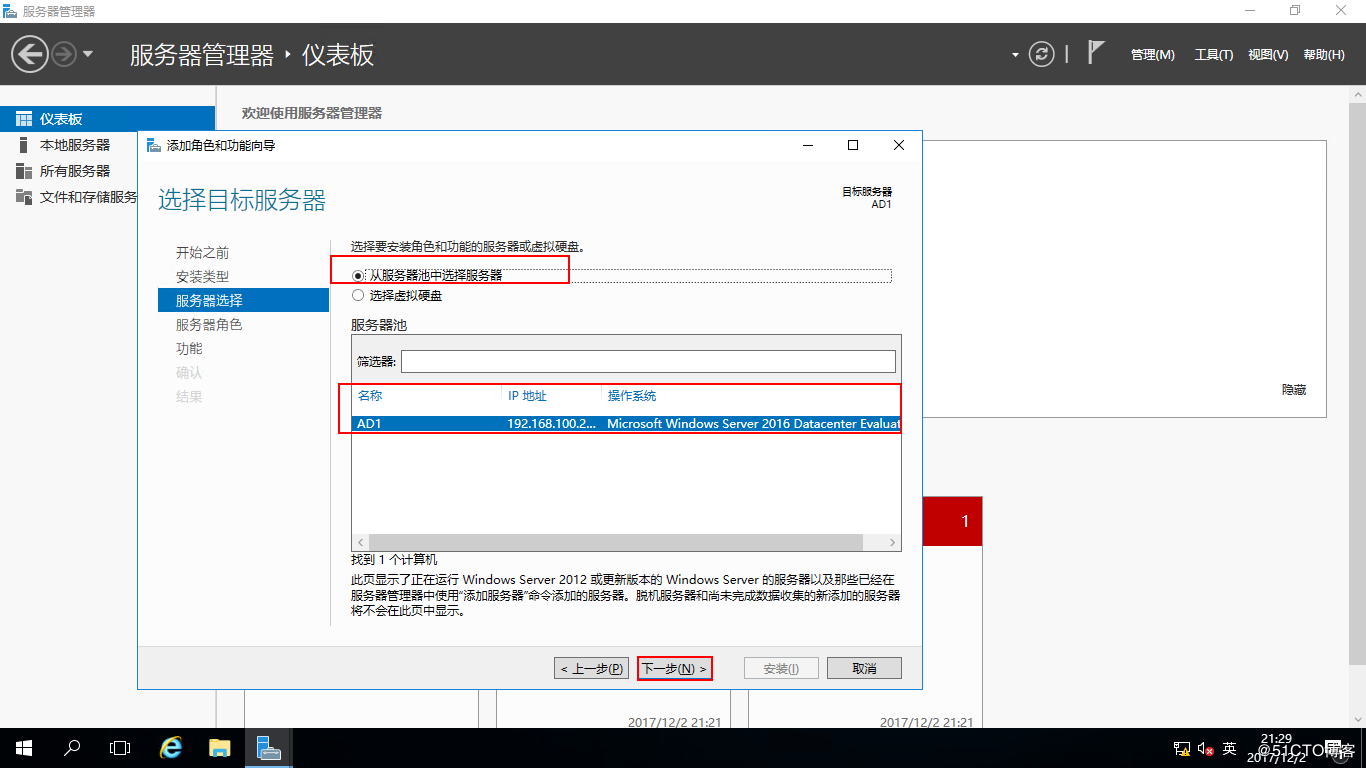Image resolution: width=1366 pixels, height=768 pixels.
Task: Go to 服务器角色 wizard step
Action: [209, 325]
